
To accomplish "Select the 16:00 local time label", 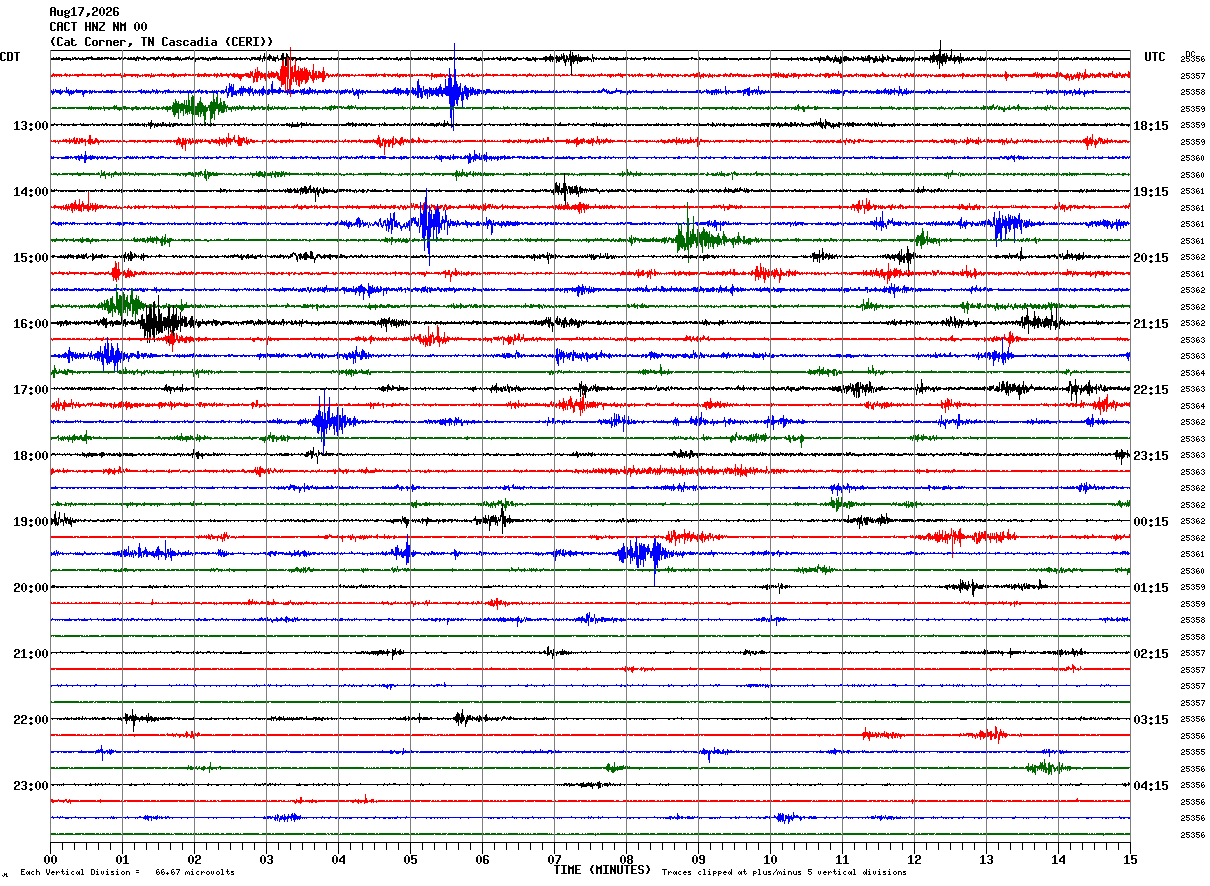I will click(31, 324).
